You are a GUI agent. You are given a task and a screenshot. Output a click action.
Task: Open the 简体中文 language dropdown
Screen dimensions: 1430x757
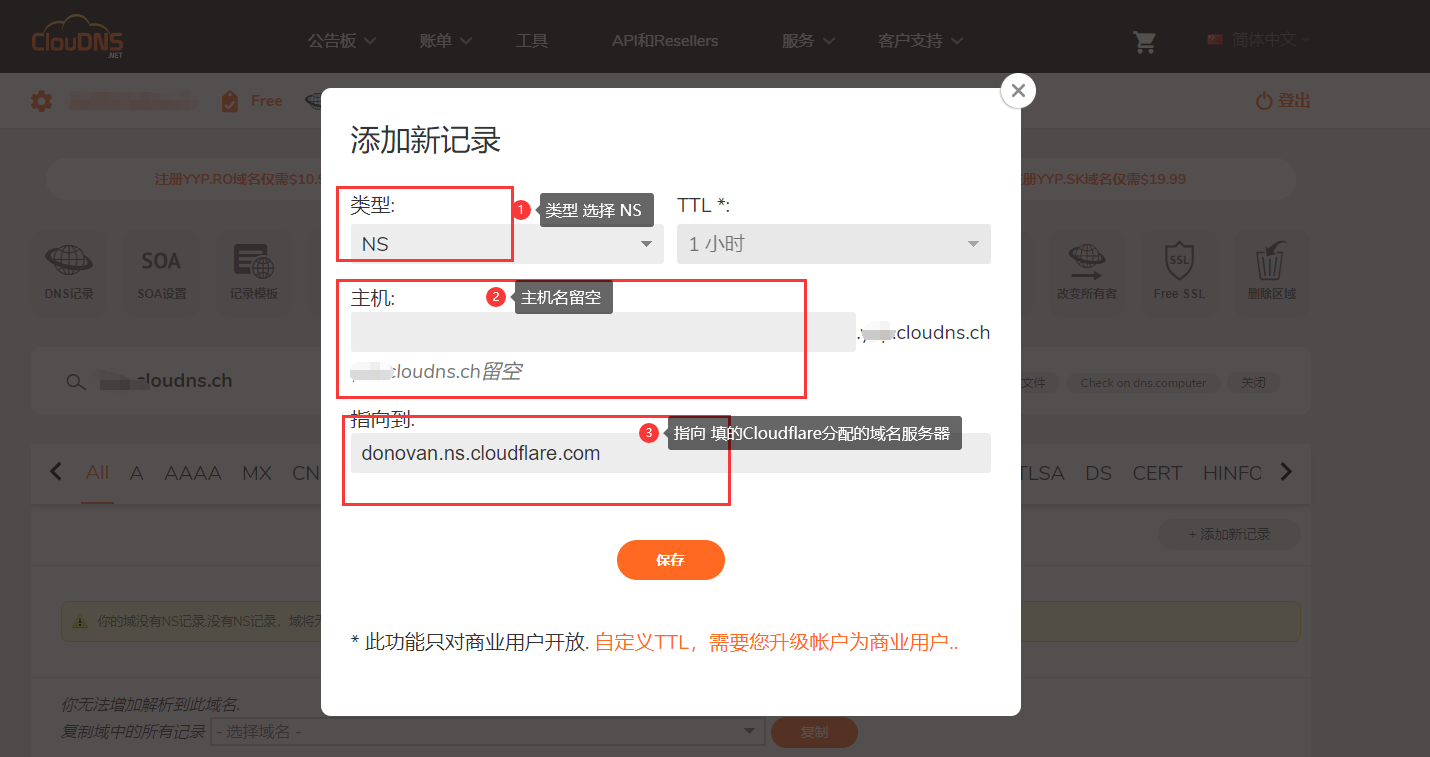[x=1260, y=40]
